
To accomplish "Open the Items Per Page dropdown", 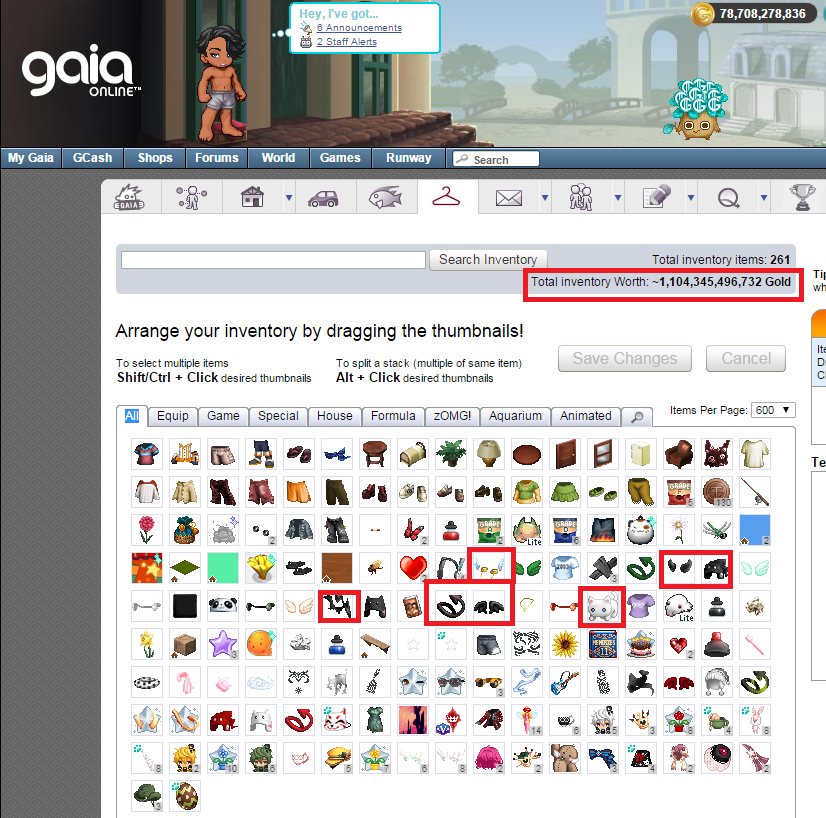I will [773, 410].
